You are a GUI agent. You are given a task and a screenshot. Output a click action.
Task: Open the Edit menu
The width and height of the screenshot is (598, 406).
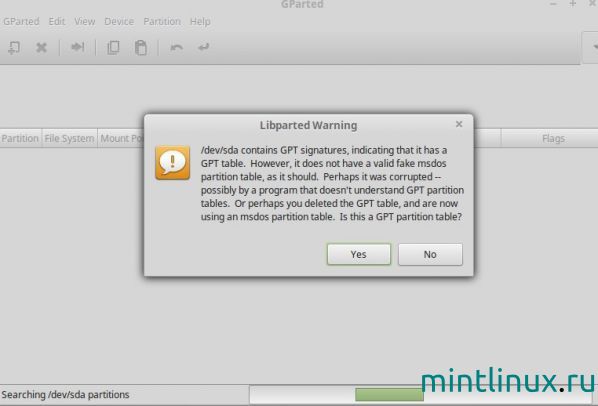[57, 21]
